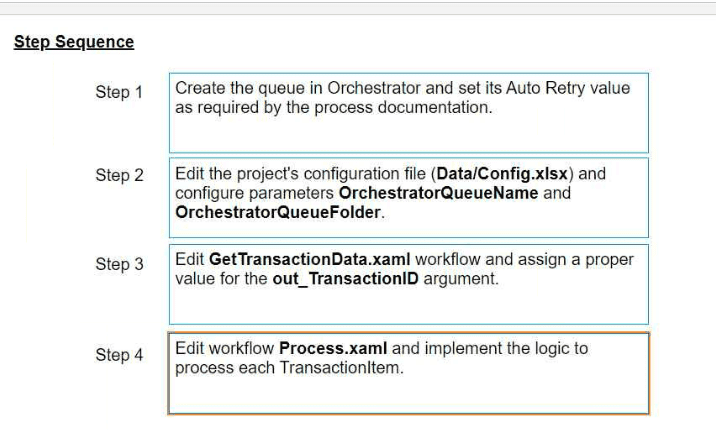716x435 pixels.
Task: Click the gray bar at the top
Action: [358, 8]
